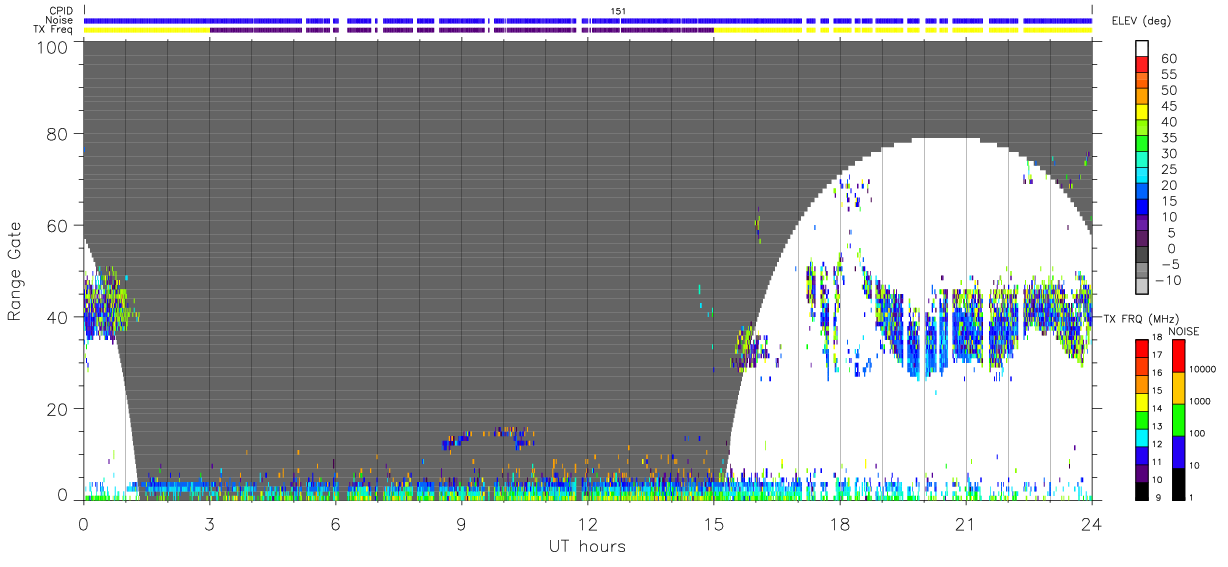Click y-axis tick label '100'
The image size is (1228, 567).
(52, 46)
